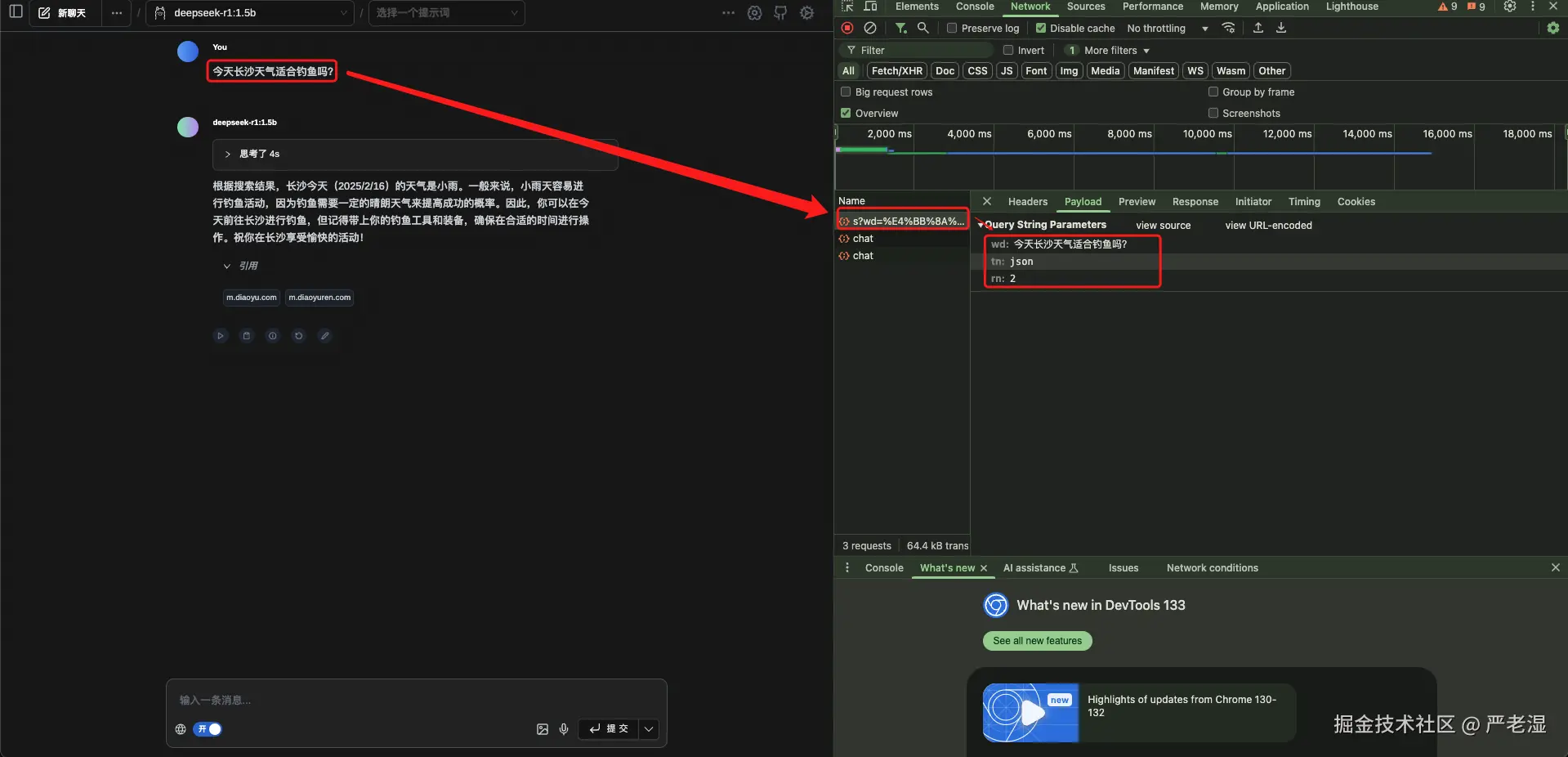Open the three-dot more options menu near the settings icons
The height and width of the screenshot is (757, 1568).
tap(729, 13)
